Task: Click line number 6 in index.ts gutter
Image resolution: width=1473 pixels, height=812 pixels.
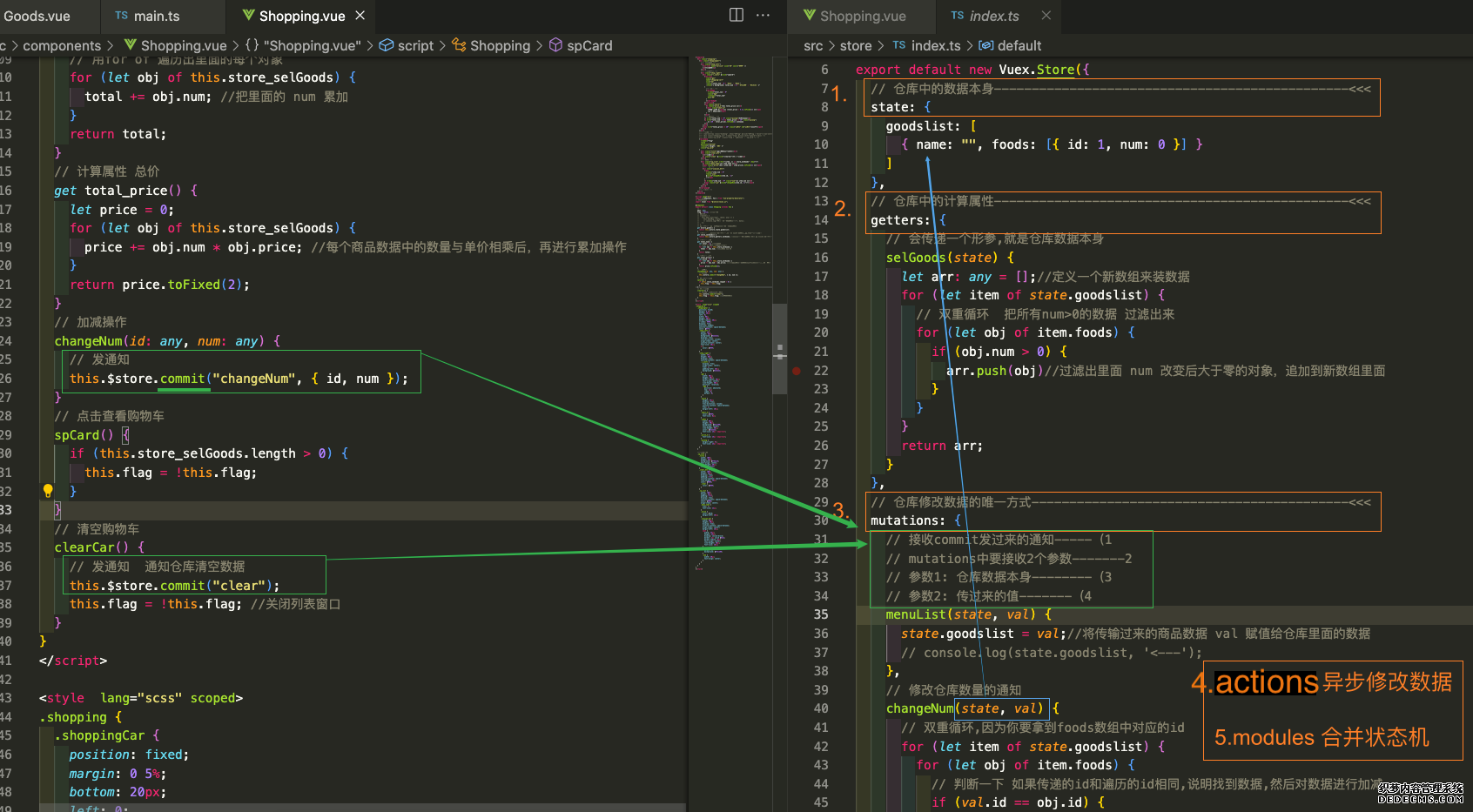Action: [x=824, y=70]
